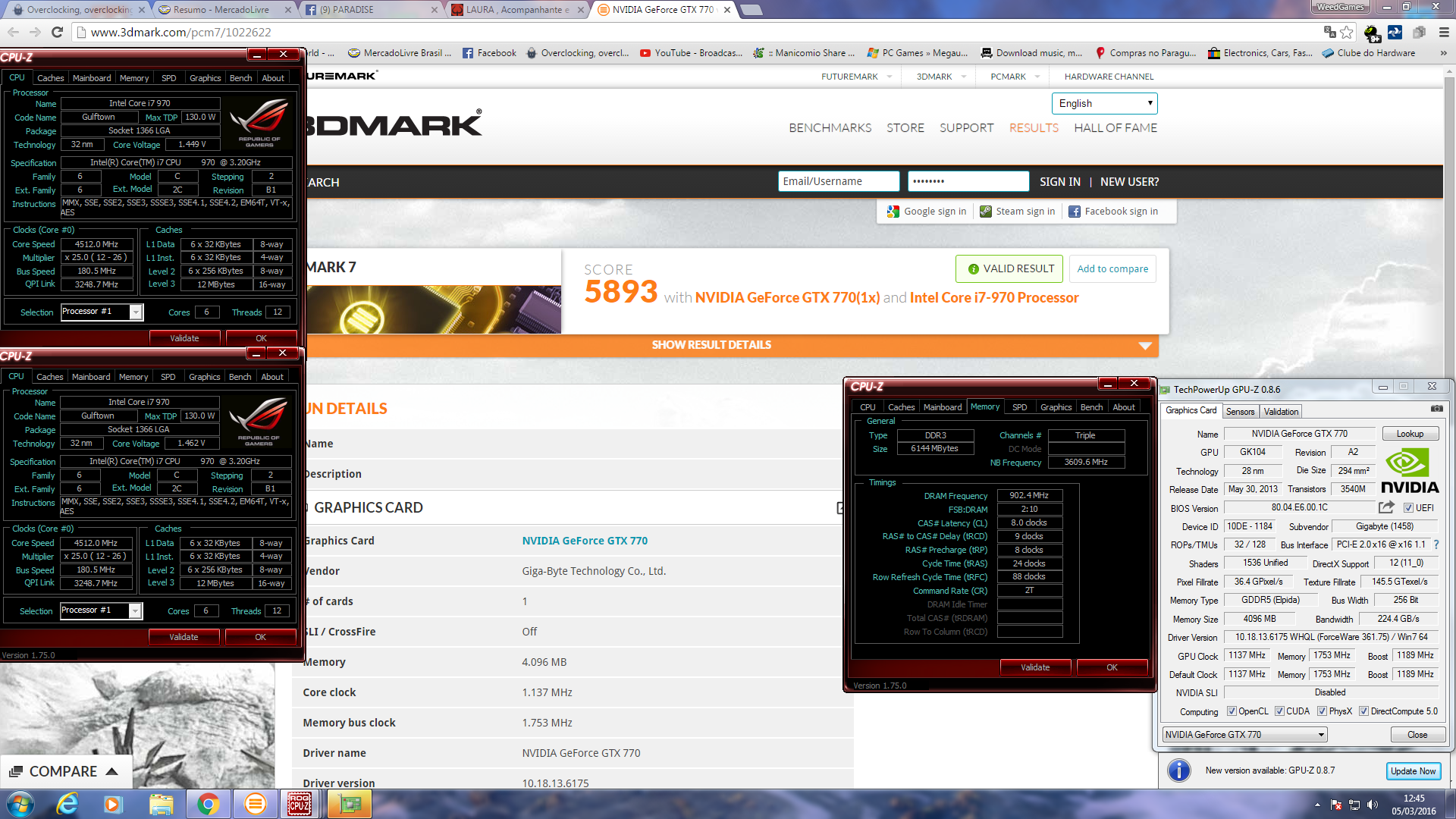Bookmark this page with star icon
The height and width of the screenshot is (819, 1456).
(x=1347, y=32)
